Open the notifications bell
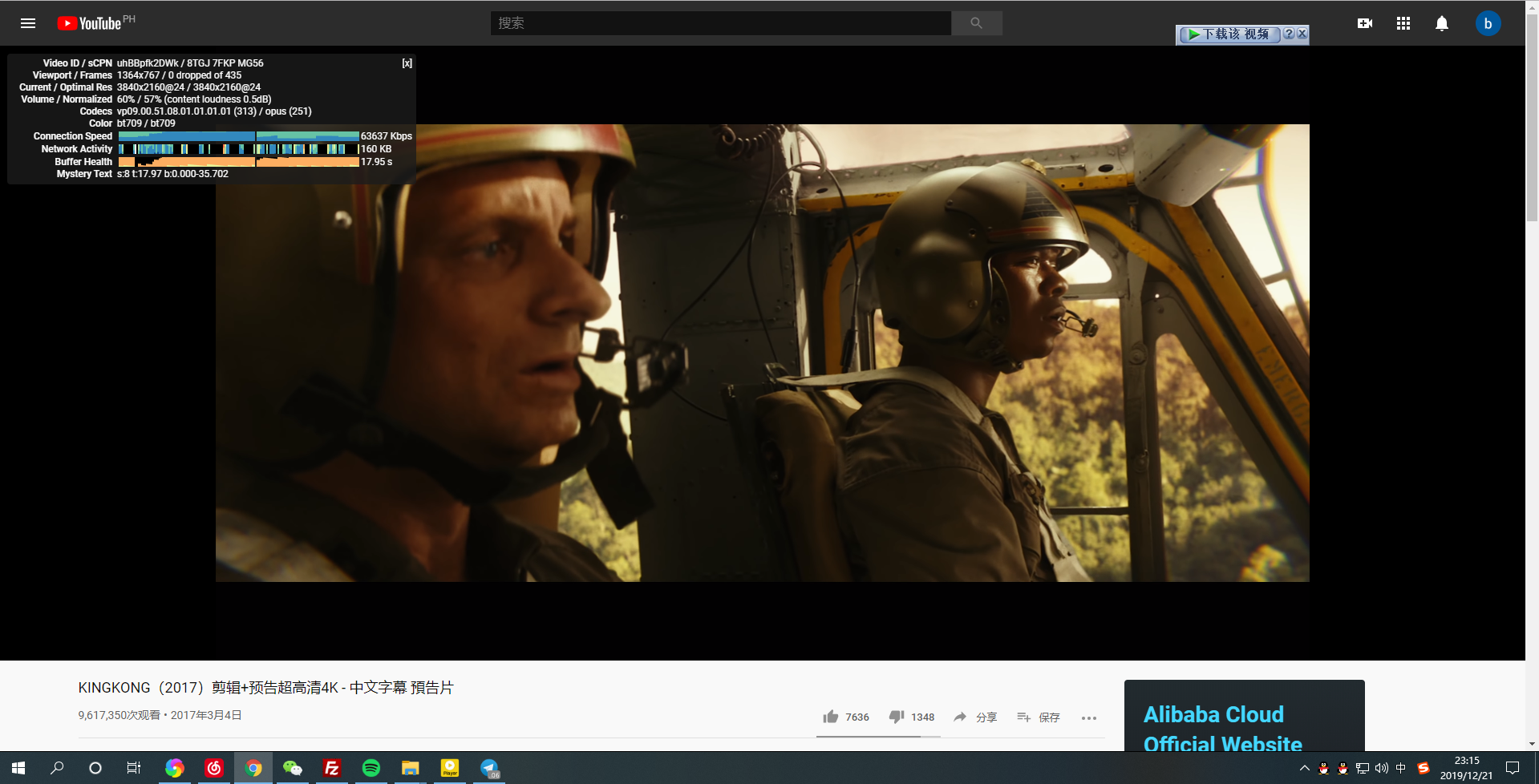Viewport: 1539px width, 784px height. click(1441, 23)
